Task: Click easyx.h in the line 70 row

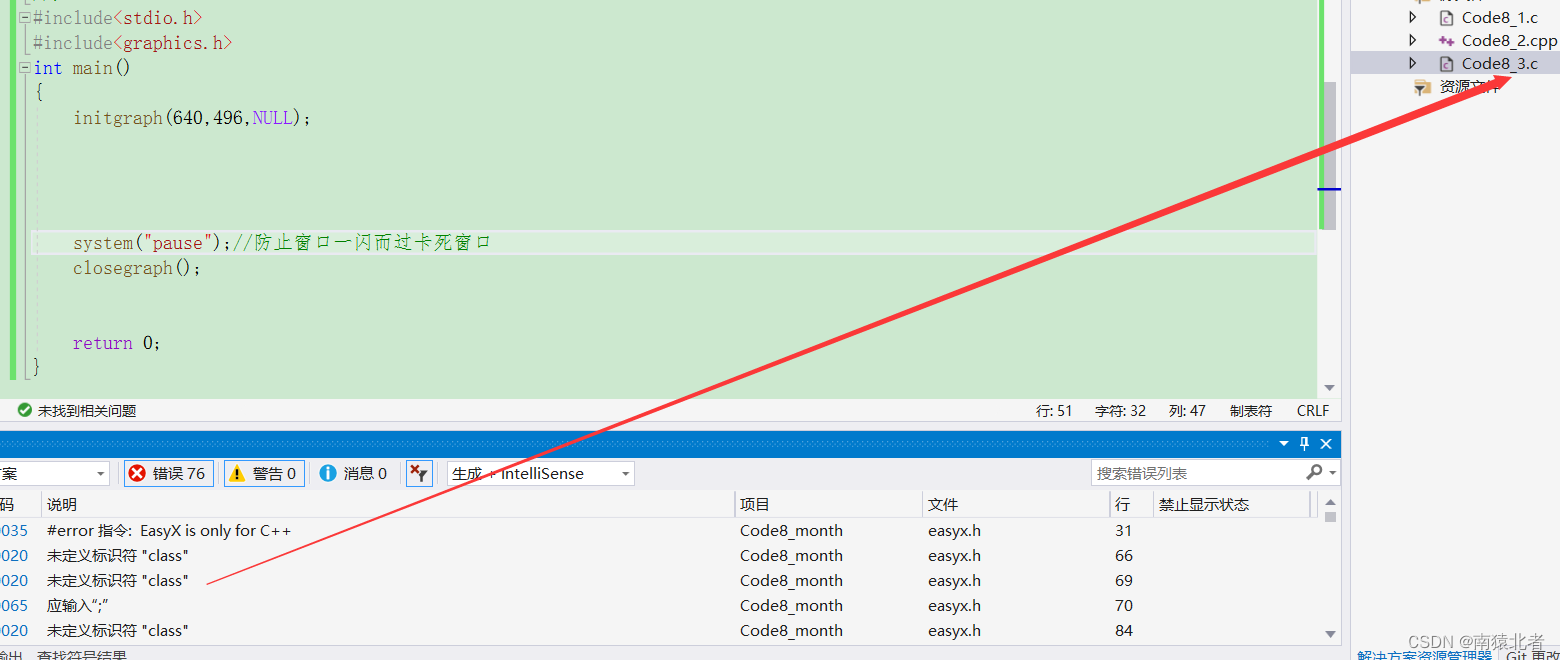Action: click(x=954, y=606)
